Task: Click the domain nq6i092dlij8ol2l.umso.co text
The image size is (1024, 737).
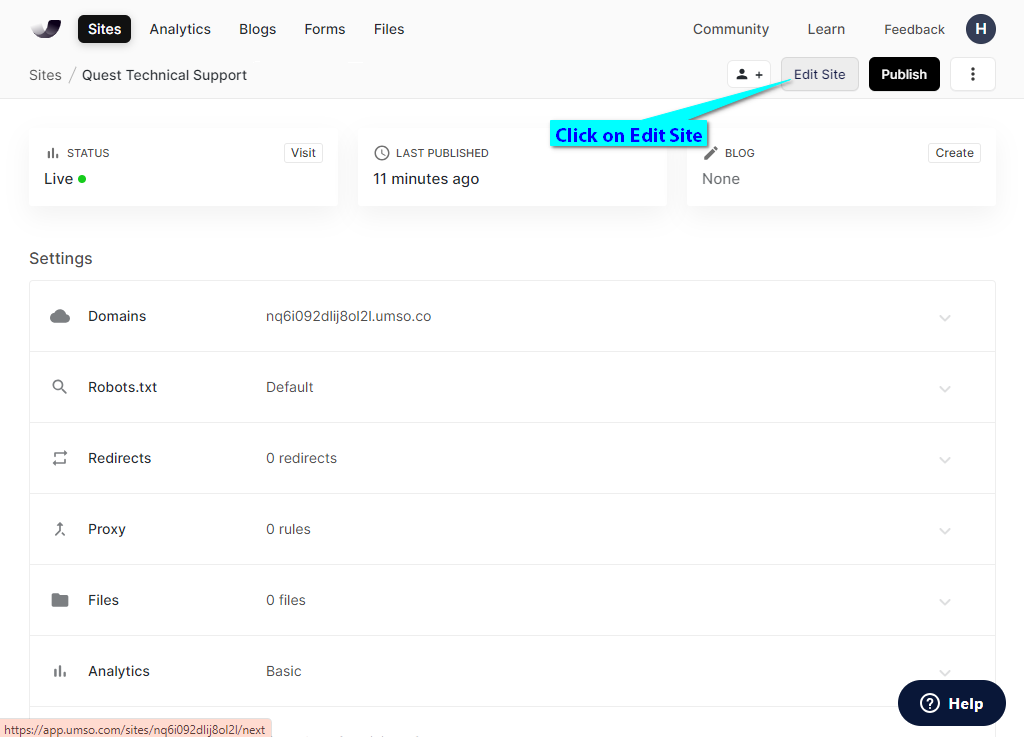Action: (349, 316)
